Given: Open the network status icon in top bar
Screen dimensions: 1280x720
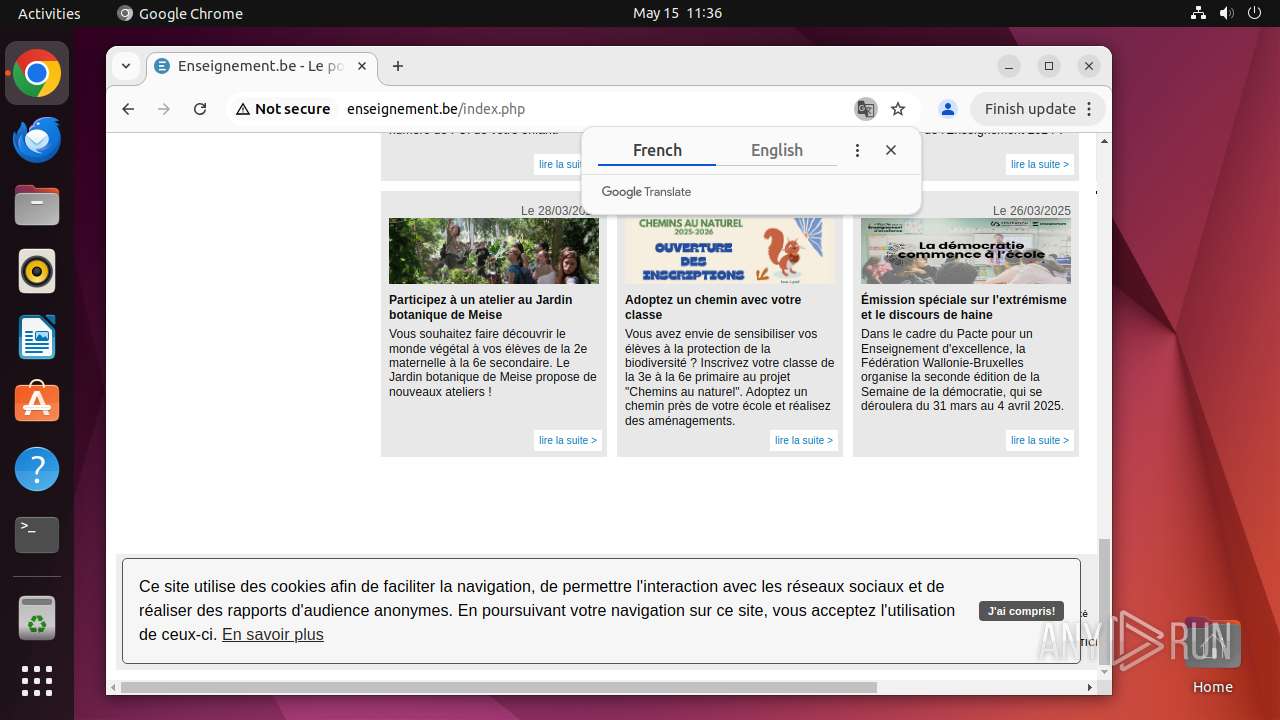Looking at the screenshot, I should [x=1199, y=13].
